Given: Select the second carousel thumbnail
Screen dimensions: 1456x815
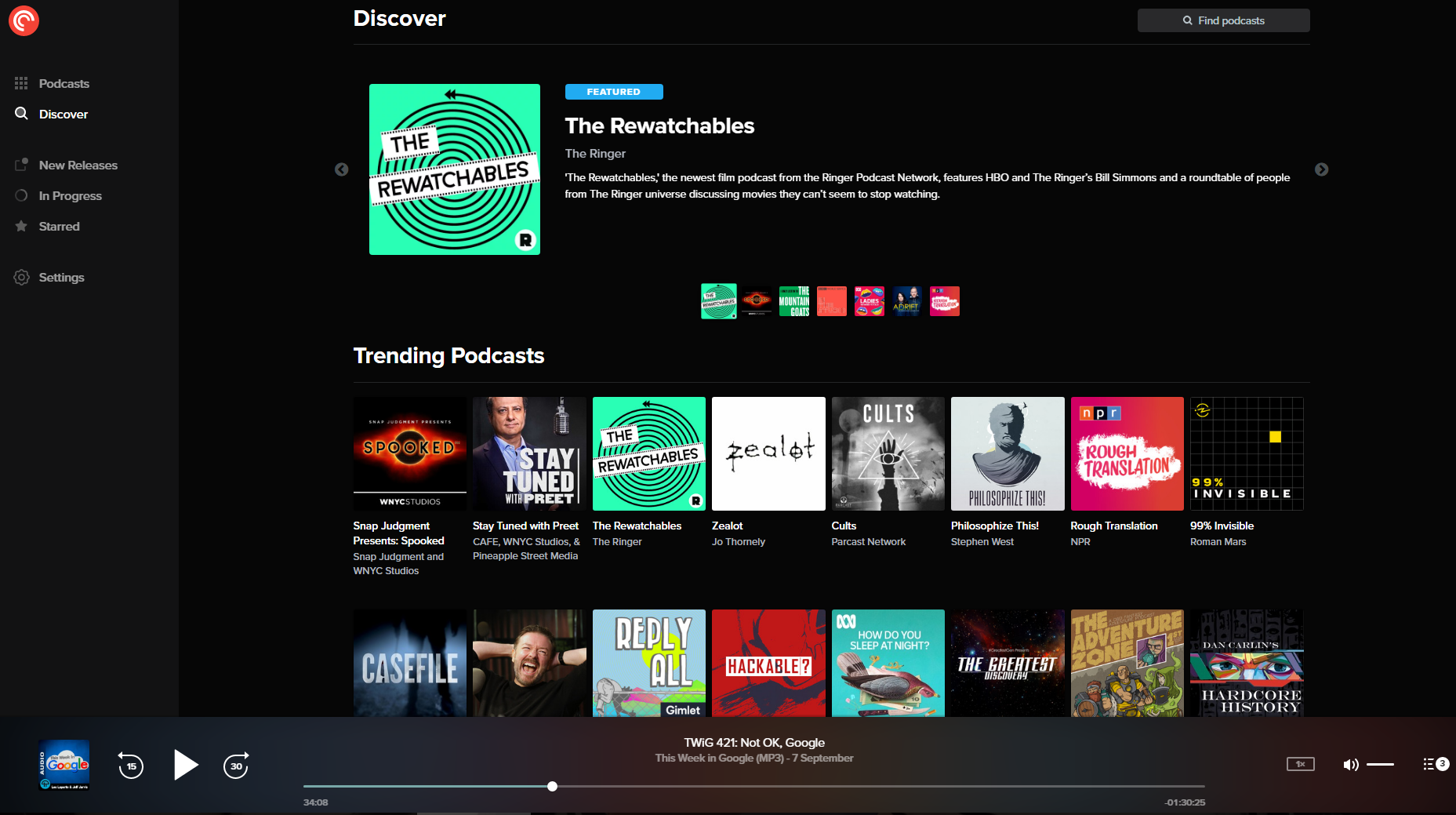Looking at the screenshot, I should point(757,301).
